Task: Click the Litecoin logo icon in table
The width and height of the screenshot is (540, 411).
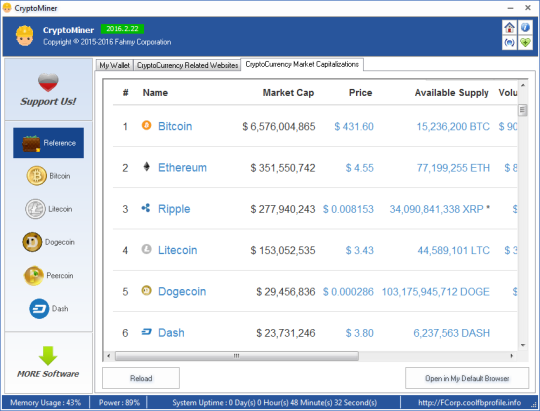Action: [x=146, y=249]
